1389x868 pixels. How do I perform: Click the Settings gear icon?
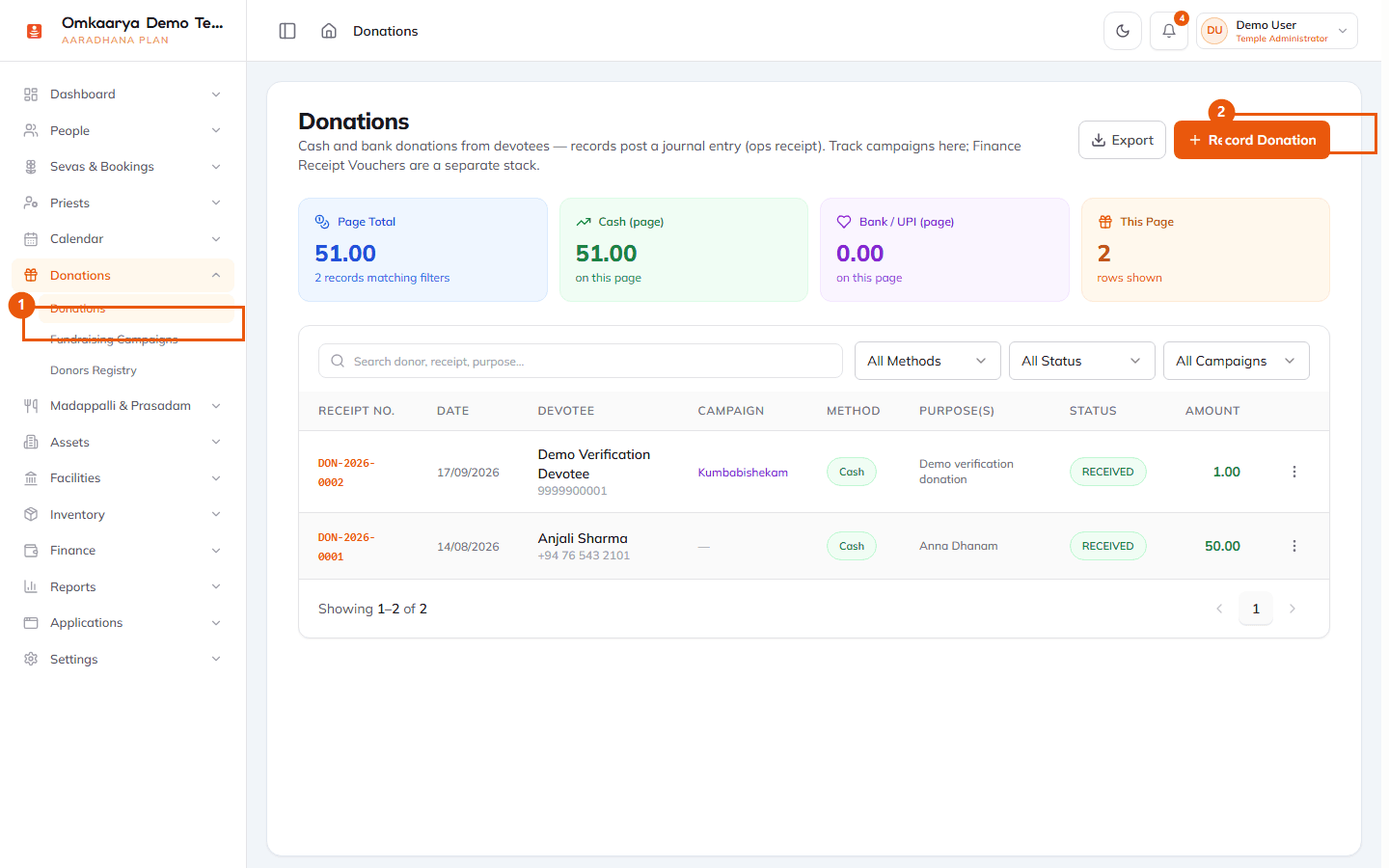click(x=31, y=659)
